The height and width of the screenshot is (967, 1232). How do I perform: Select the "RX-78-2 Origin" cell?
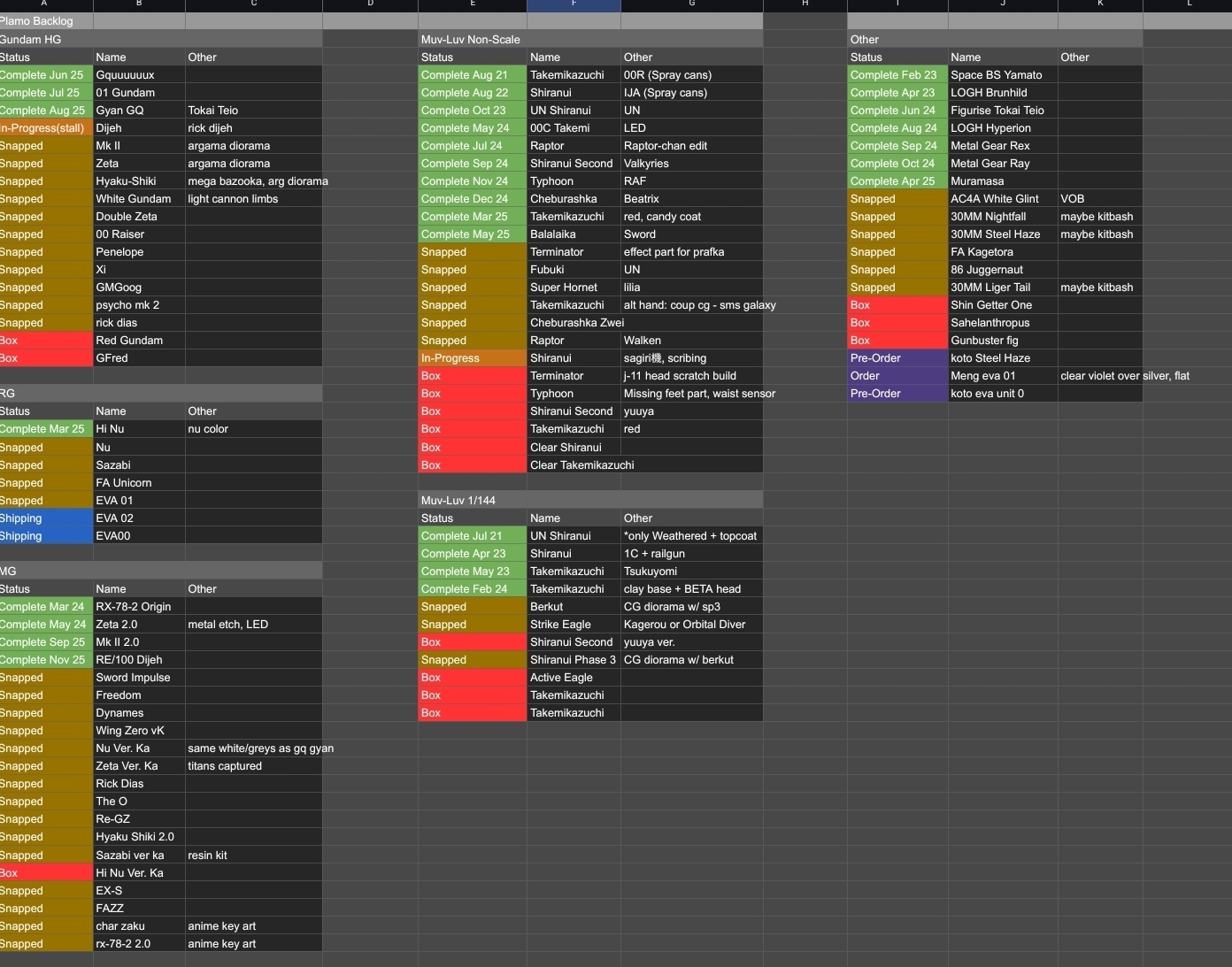pyautogui.click(x=139, y=607)
